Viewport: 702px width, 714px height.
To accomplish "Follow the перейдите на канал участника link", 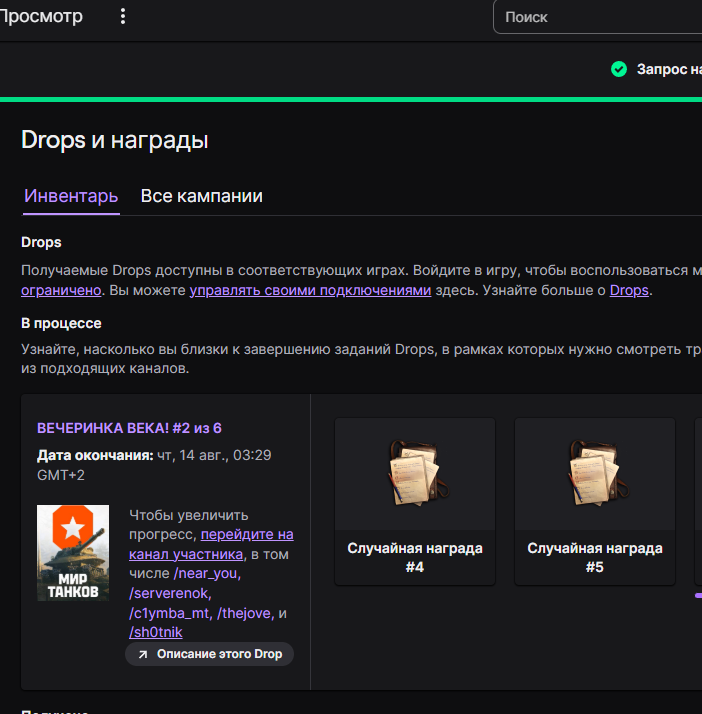I will (x=246, y=535).
